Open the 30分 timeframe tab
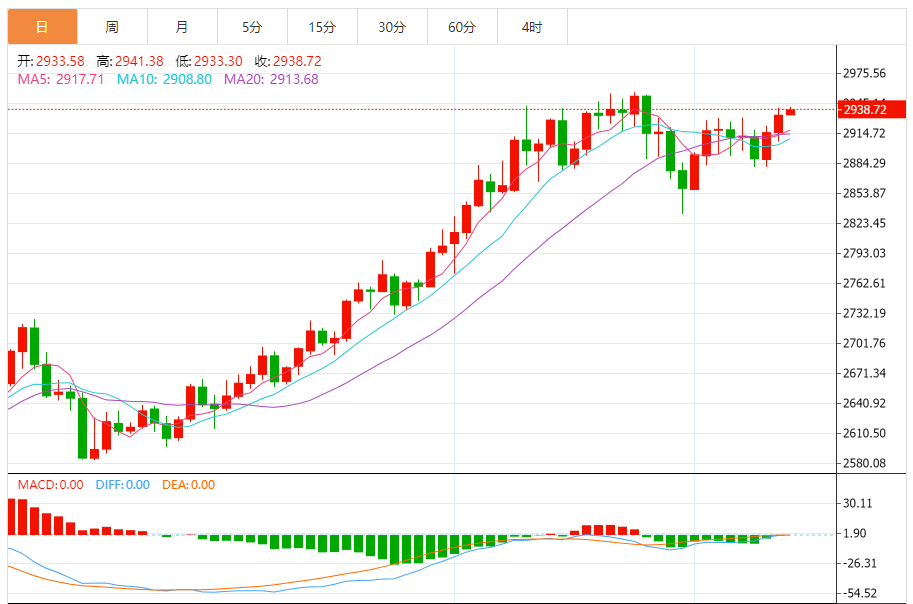This screenshot has width=913, height=604. (392, 27)
